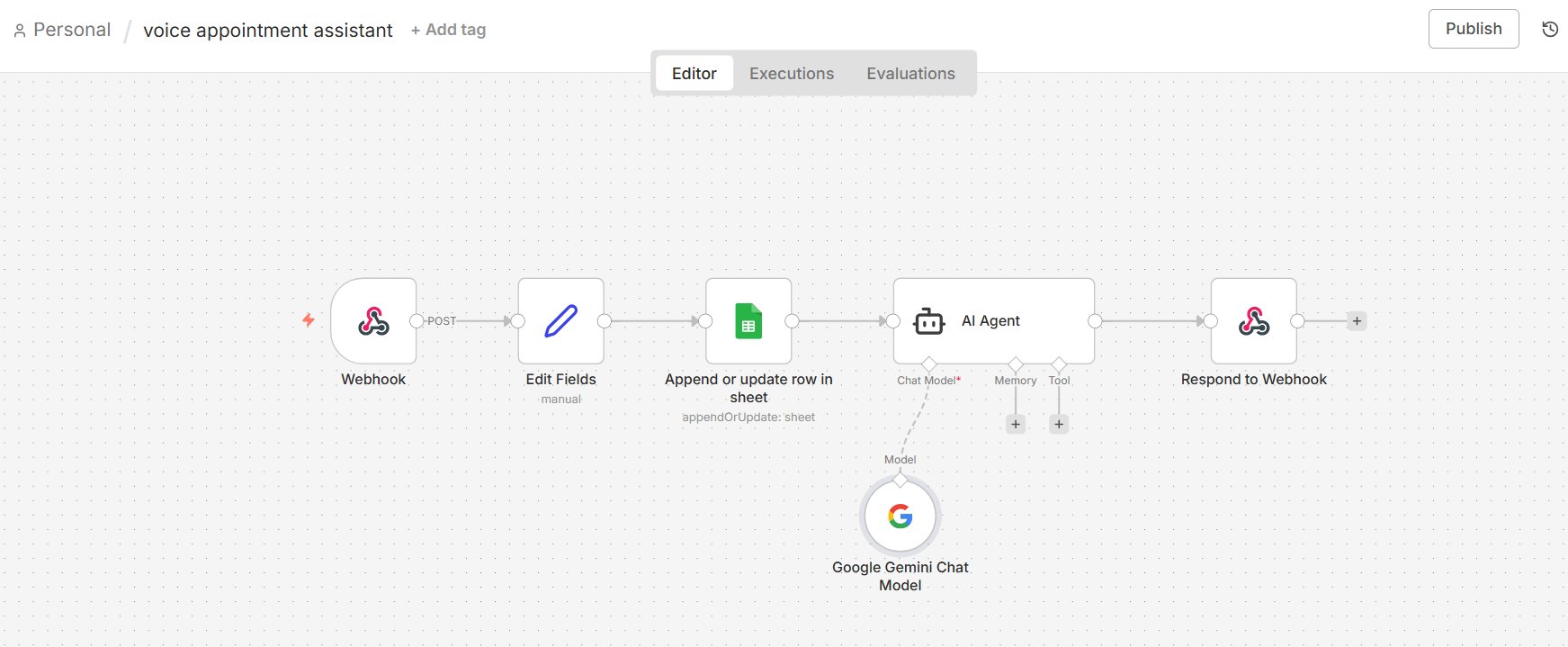The image size is (1568, 647).
Task: Click the Chat Model diamond connector
Action: pos(929,364)
